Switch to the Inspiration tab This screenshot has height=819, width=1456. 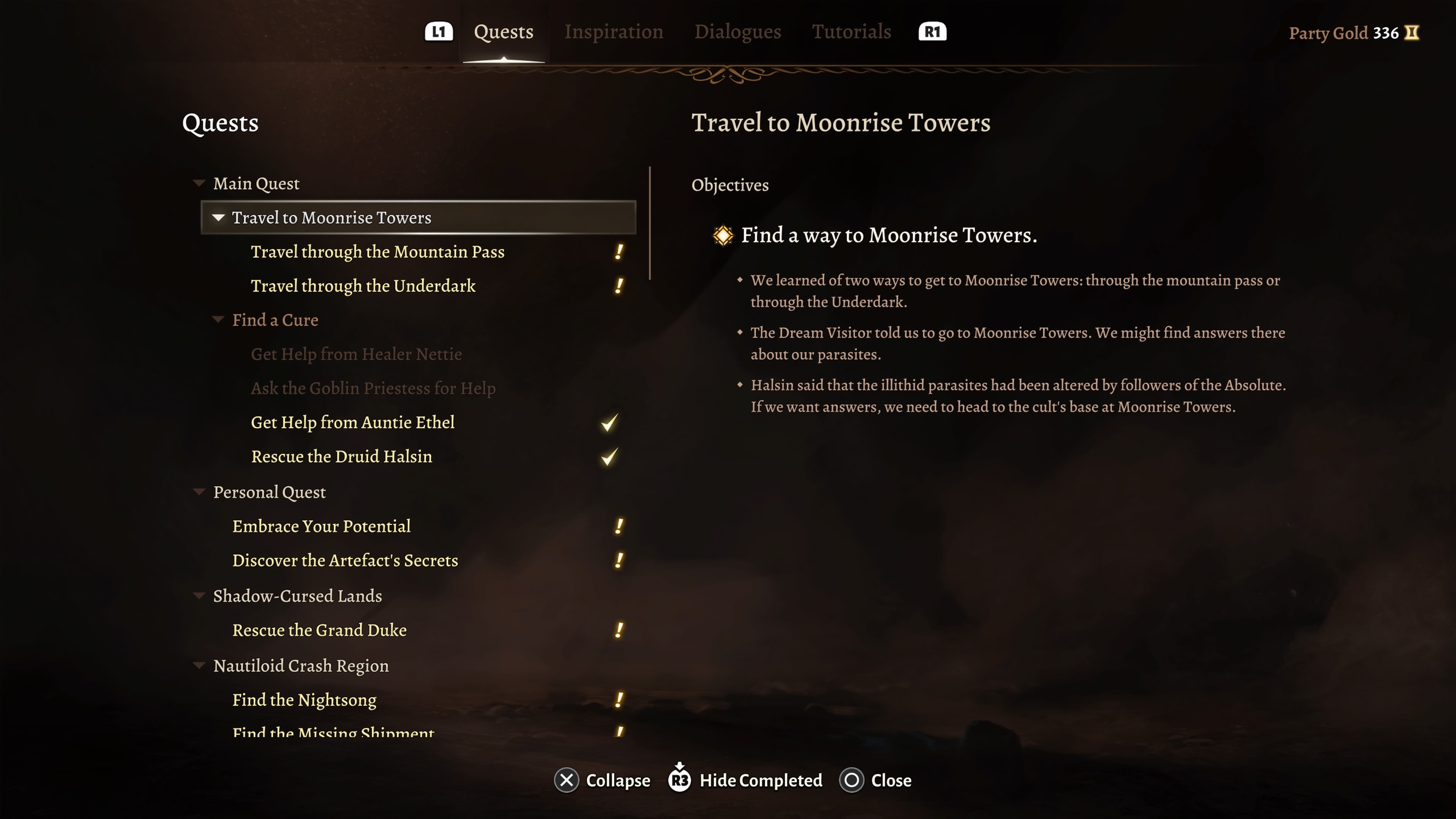[614, 31]
